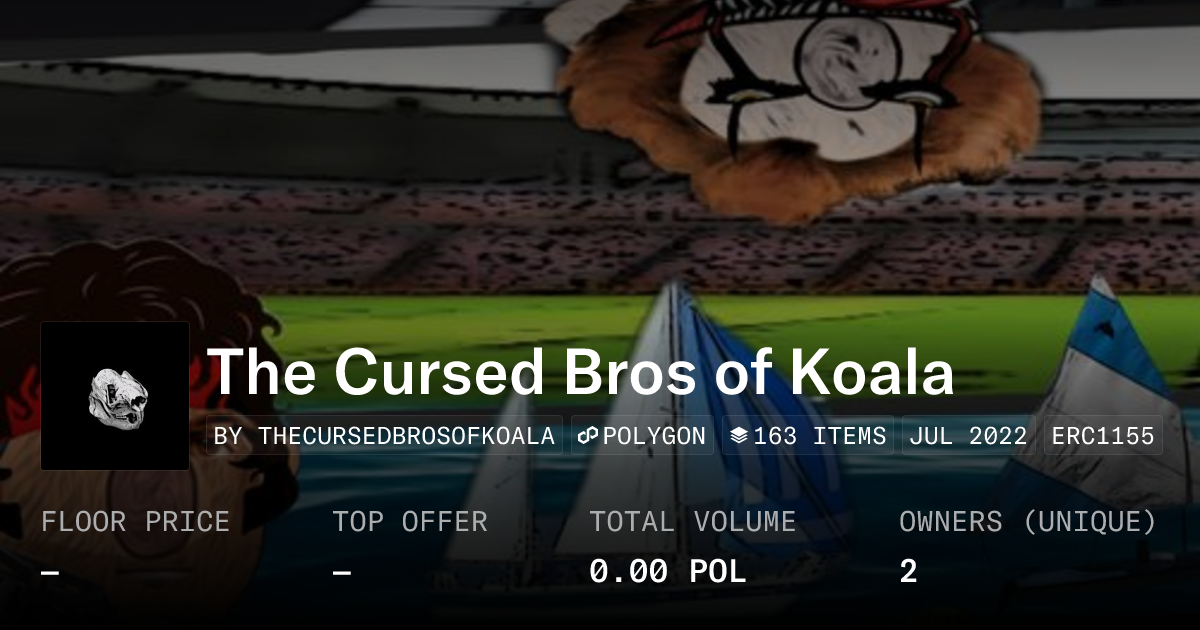Viewport: 1200px width, 630px height.
Task: Click the stacked layers items icon
Action: [739, 436]
